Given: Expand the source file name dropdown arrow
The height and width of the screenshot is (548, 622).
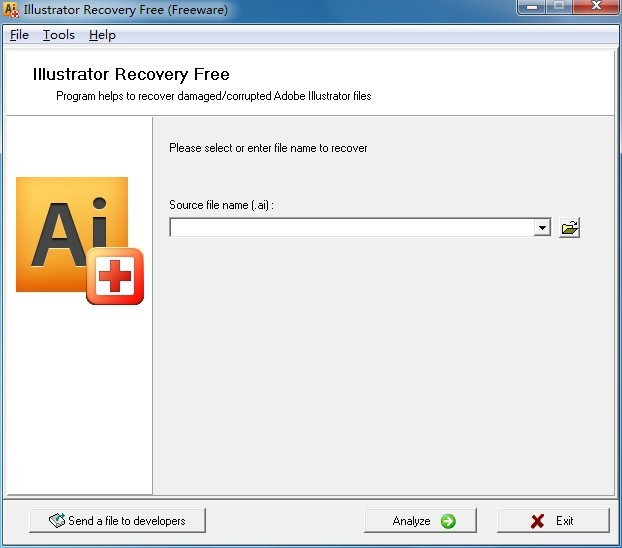Looking at the screenshot, I should 541,228.
